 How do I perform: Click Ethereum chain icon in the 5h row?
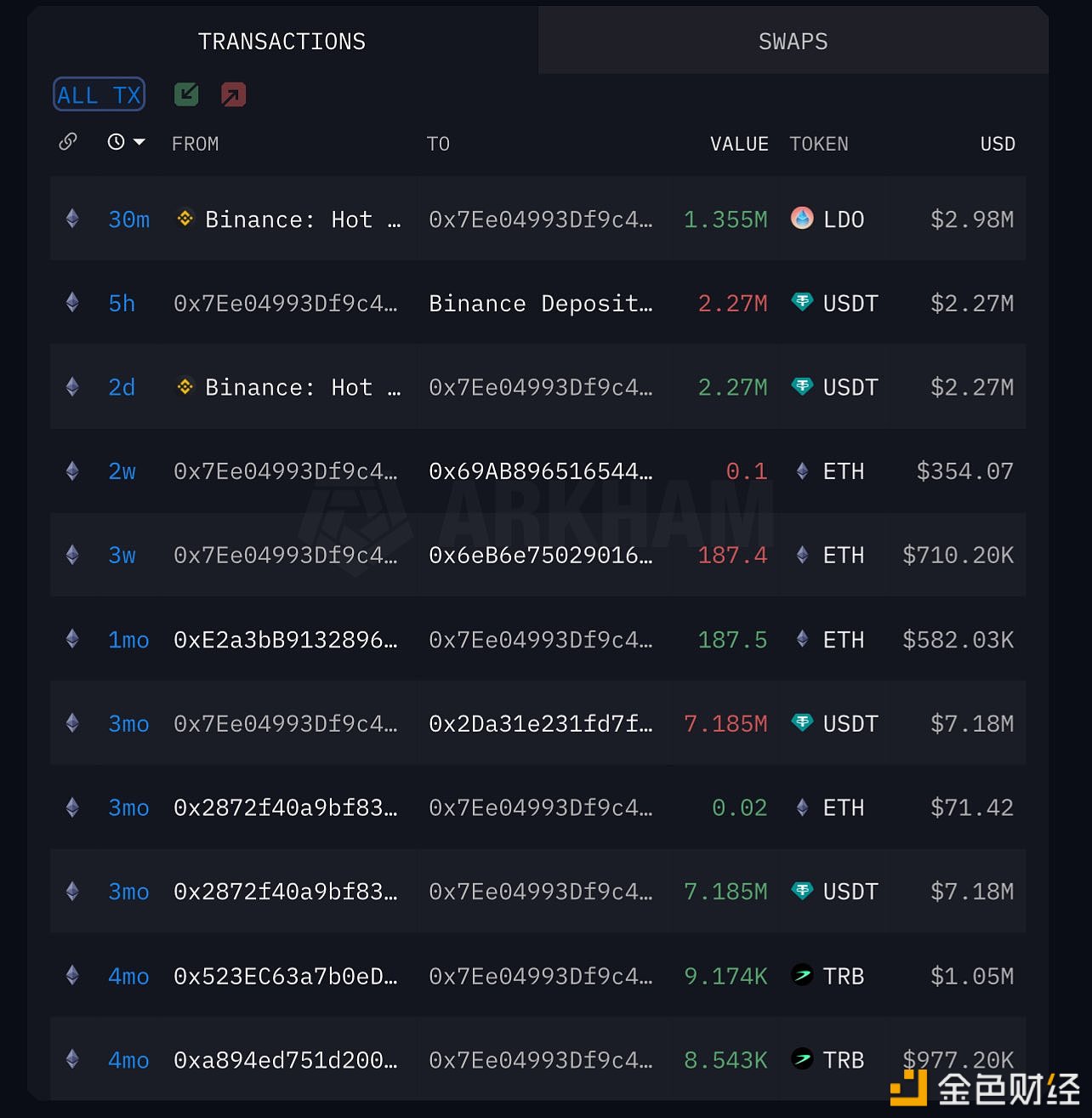pos(72,302)
